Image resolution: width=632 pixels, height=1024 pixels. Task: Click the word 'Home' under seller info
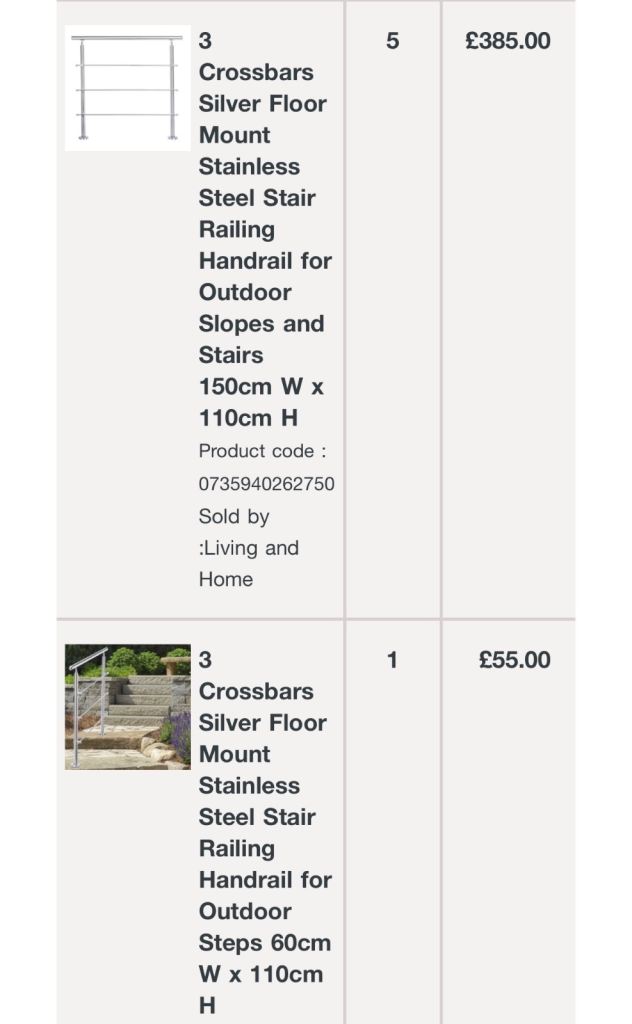tap(226, 579)
